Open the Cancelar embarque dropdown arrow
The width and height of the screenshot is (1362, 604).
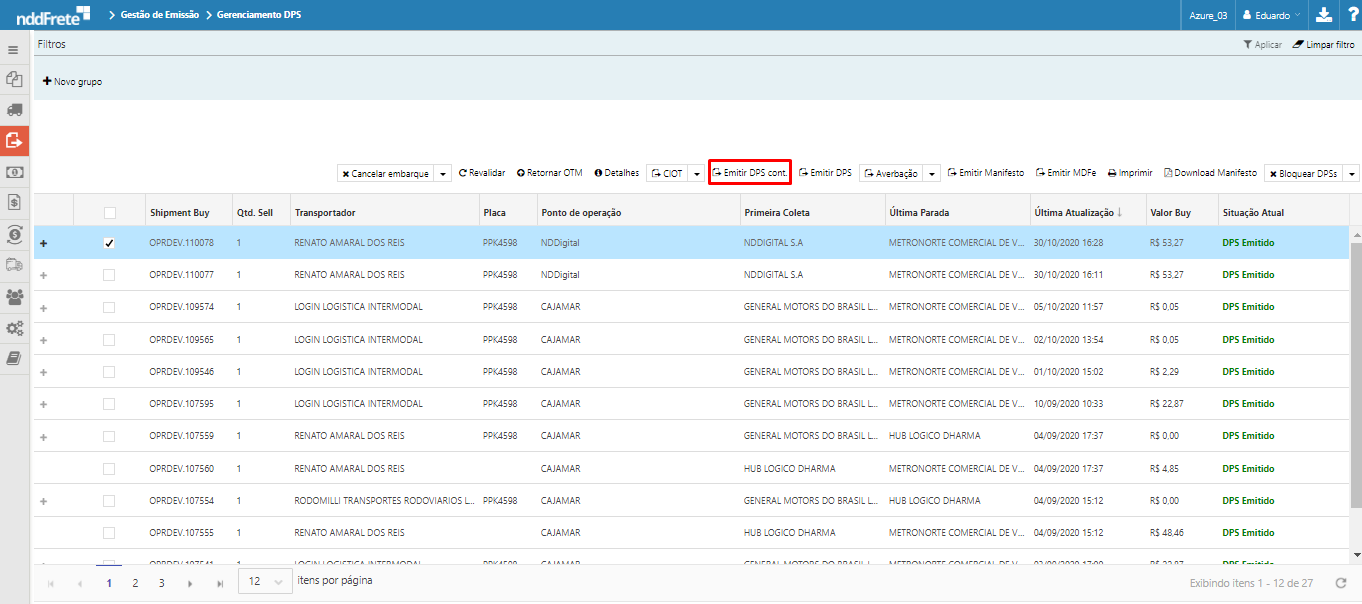[x=443, y=174]
